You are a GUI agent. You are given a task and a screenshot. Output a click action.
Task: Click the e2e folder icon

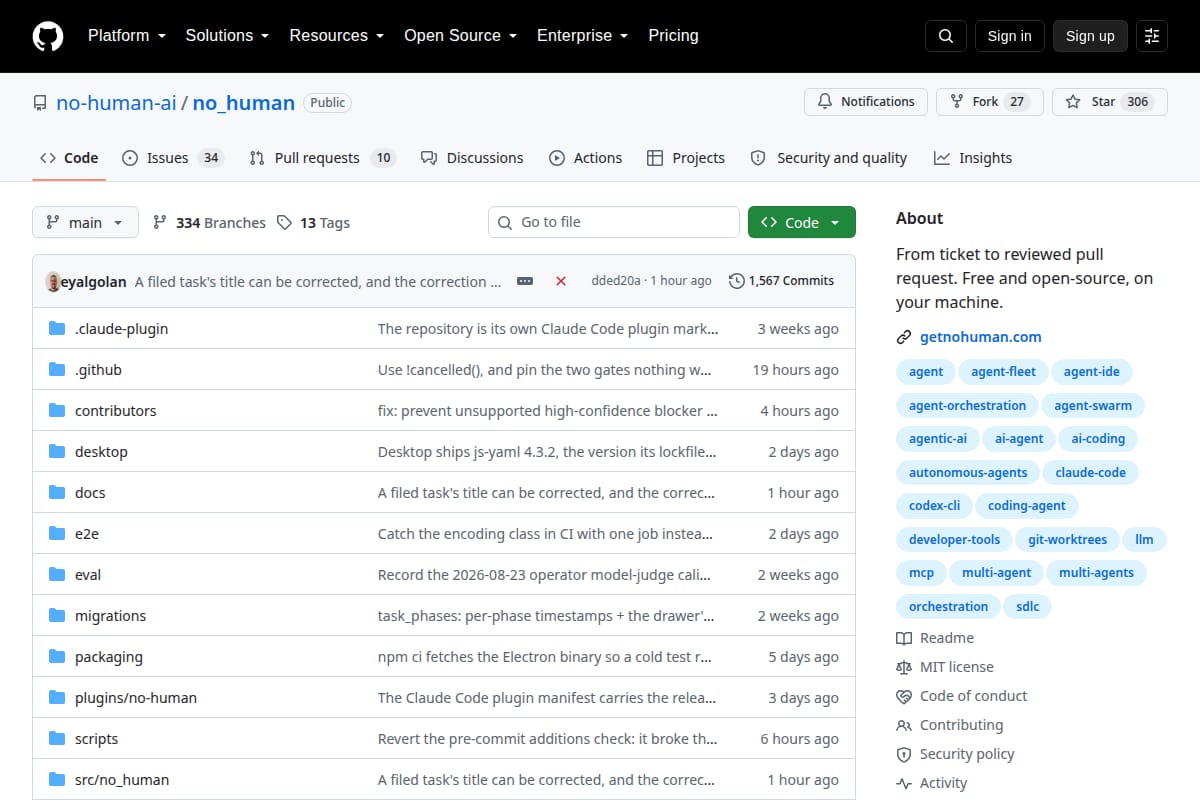[x=57, y=533]
